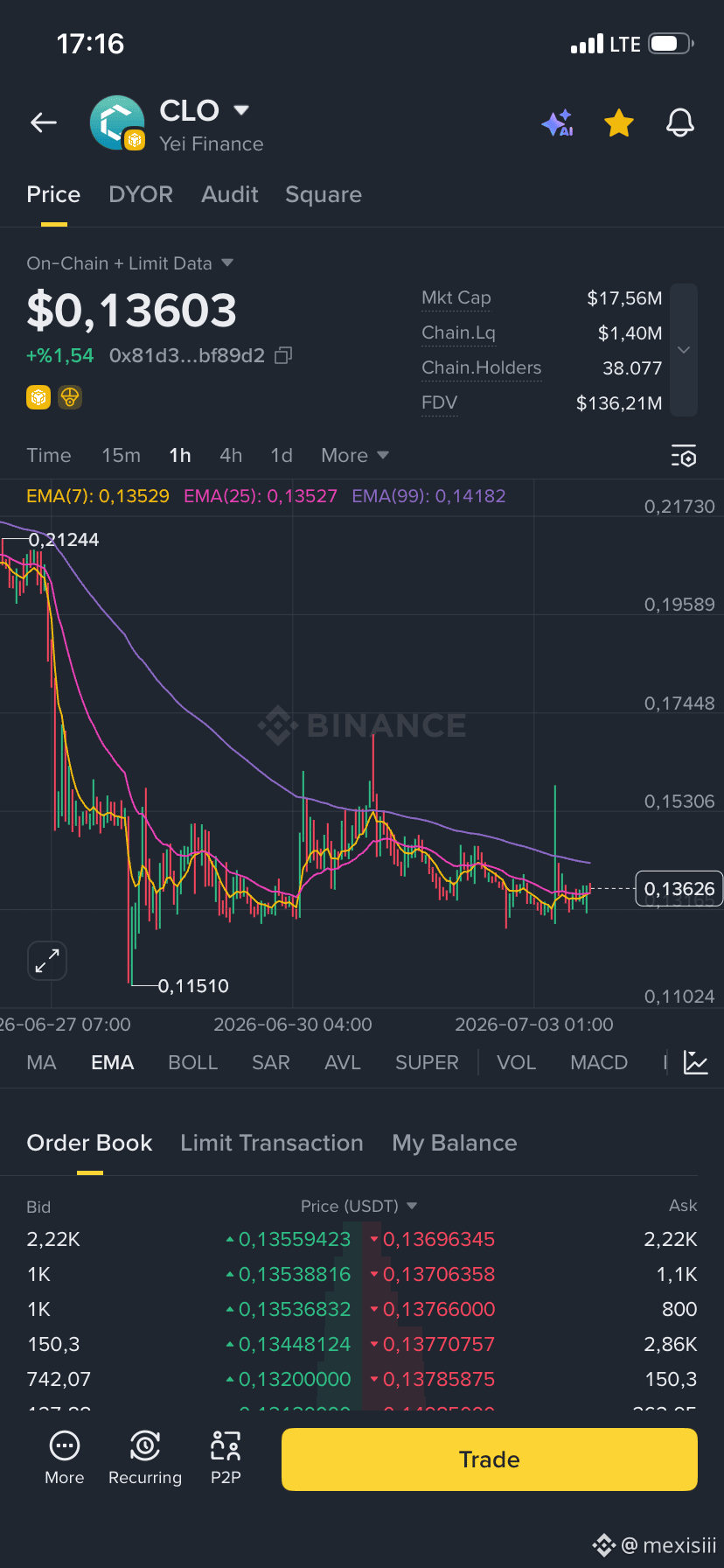The height and width of the screenshot is (1568, 724).
Task: Enable the SAR indicator
Action: (x=271, y=1062)
